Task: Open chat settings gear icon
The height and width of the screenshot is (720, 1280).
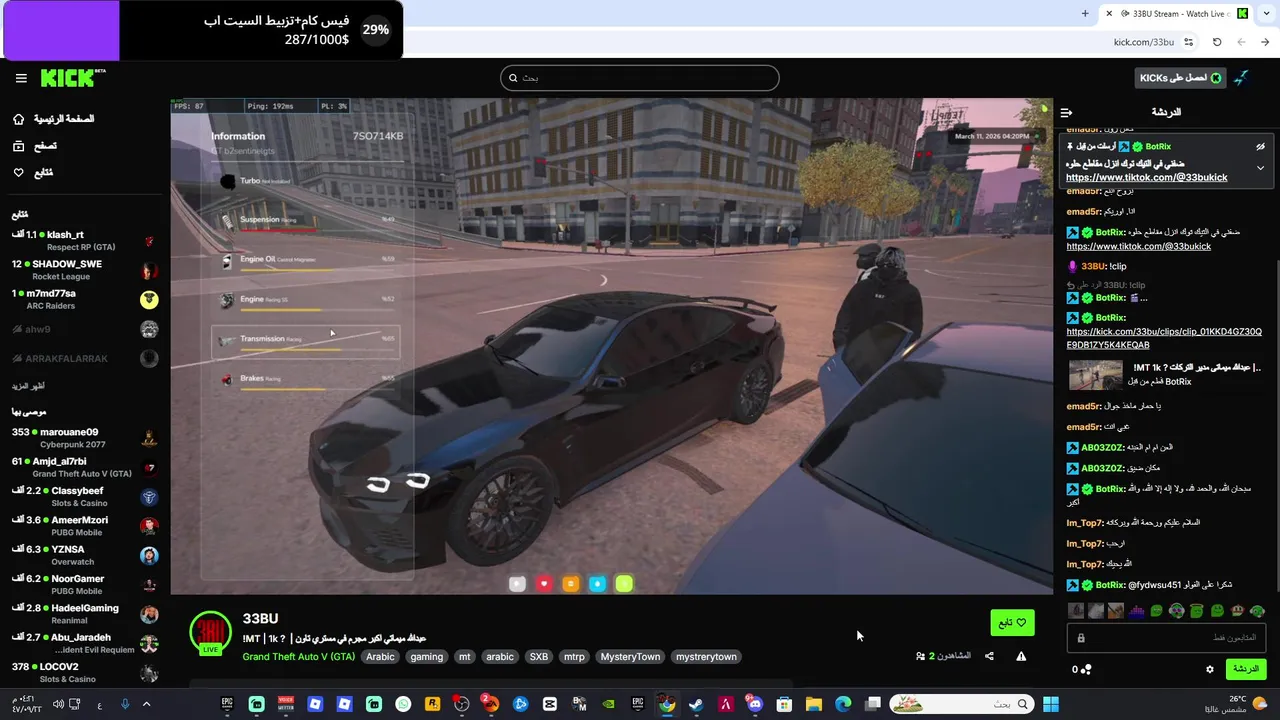Action: point(1210,669)
